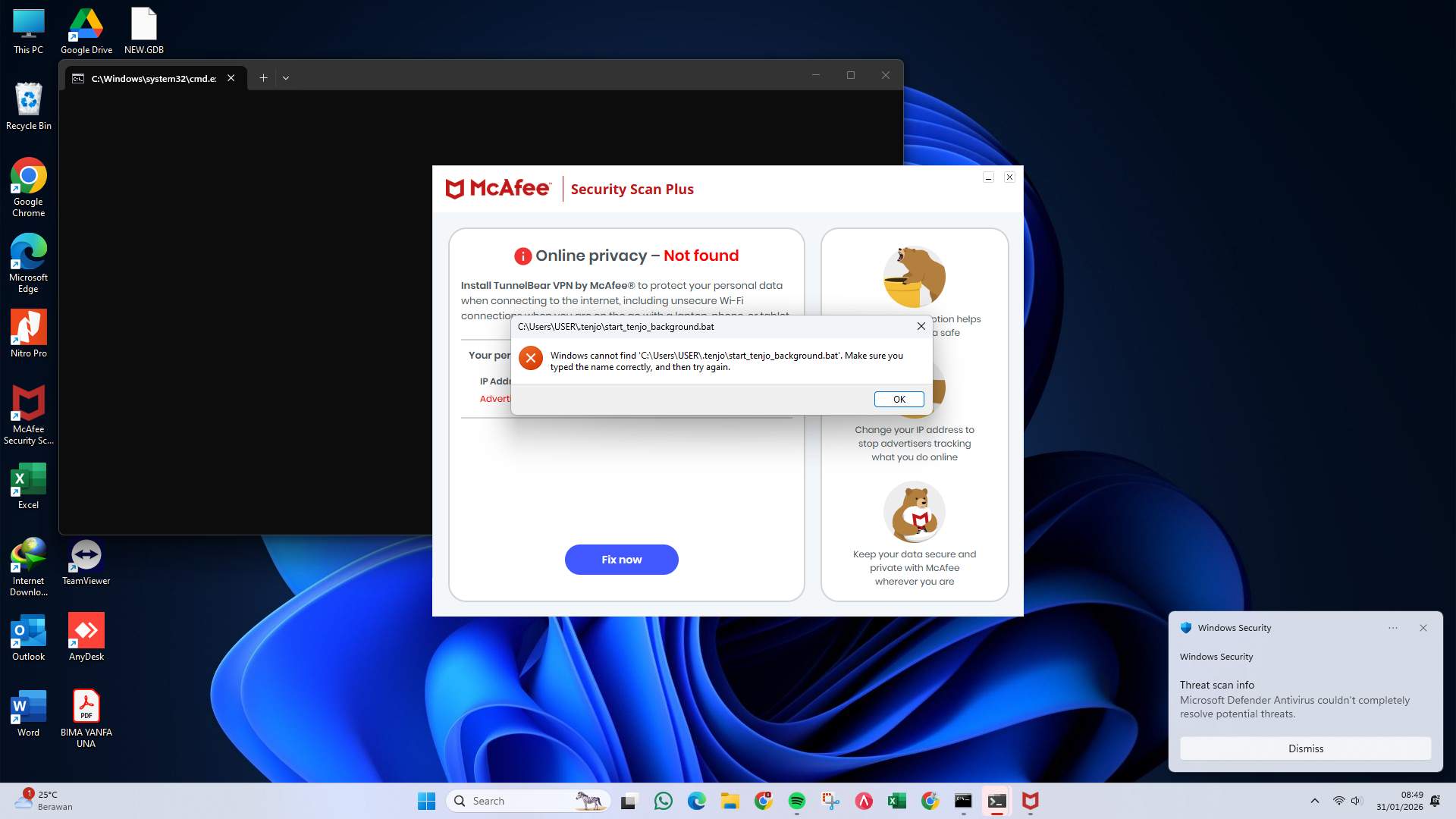This screenshot has height=819, width=1456.
Task: Open Spotify from the taskbar
Action: pos(796,801)
